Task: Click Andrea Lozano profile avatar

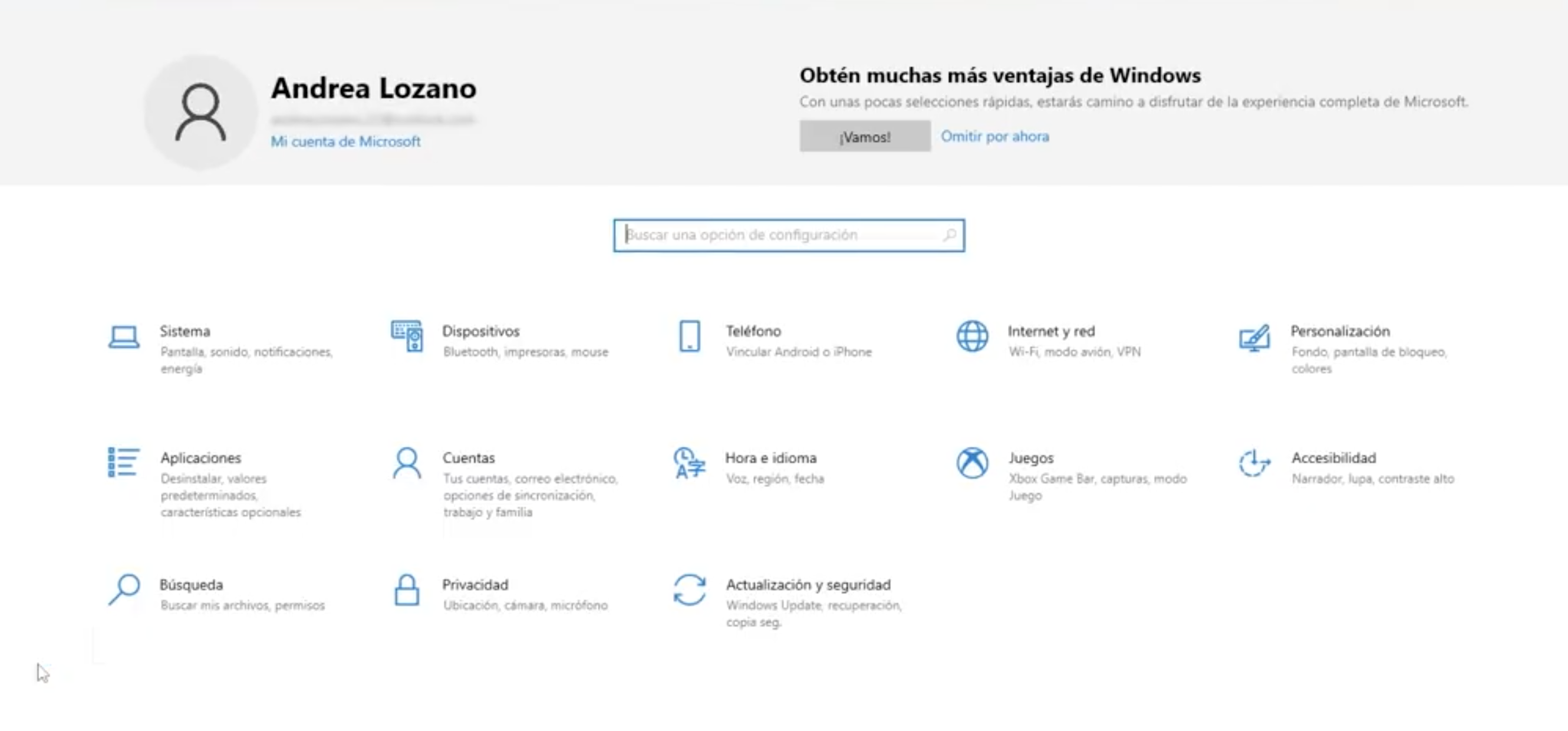Action: [x=200, y=113]
